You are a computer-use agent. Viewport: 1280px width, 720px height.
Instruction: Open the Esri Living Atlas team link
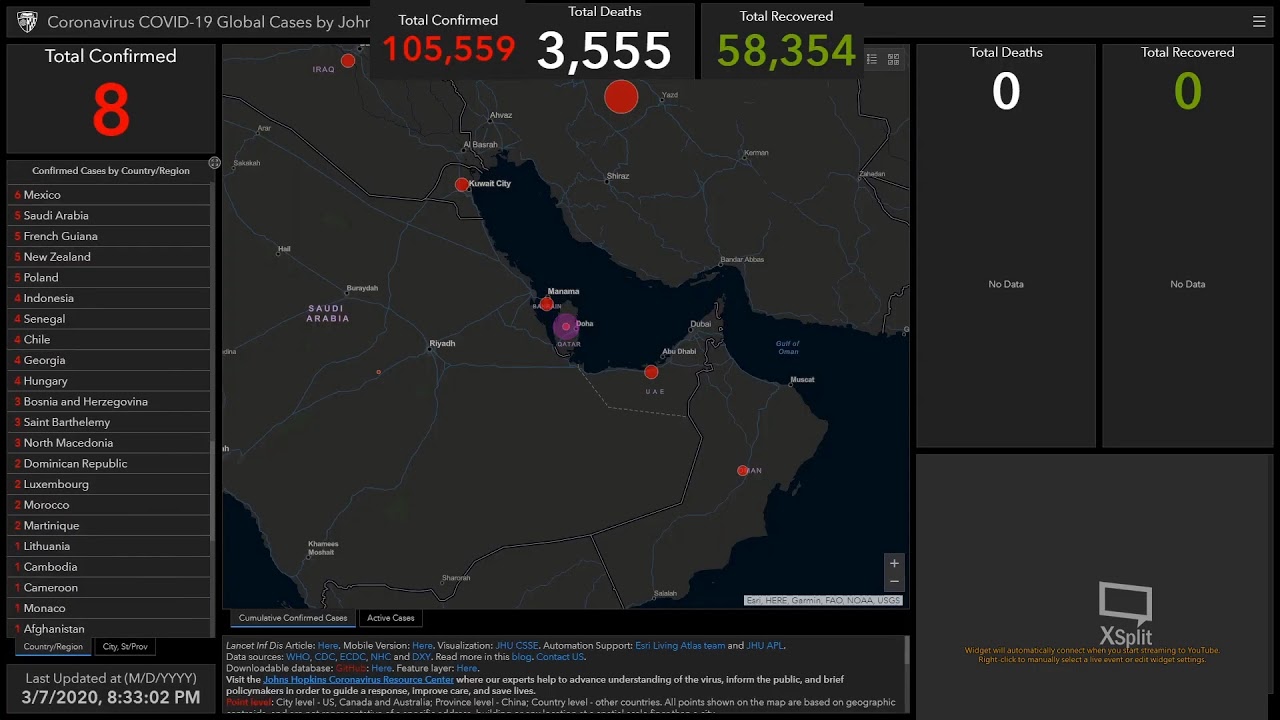tap(680, 646)
